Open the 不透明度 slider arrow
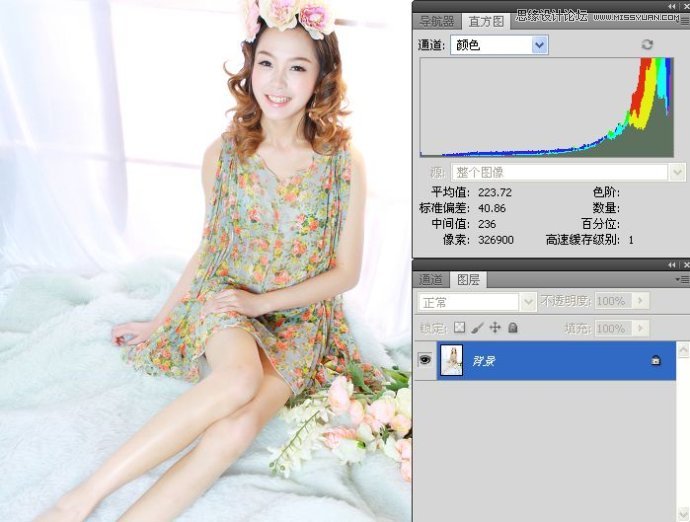 (641, 301)
